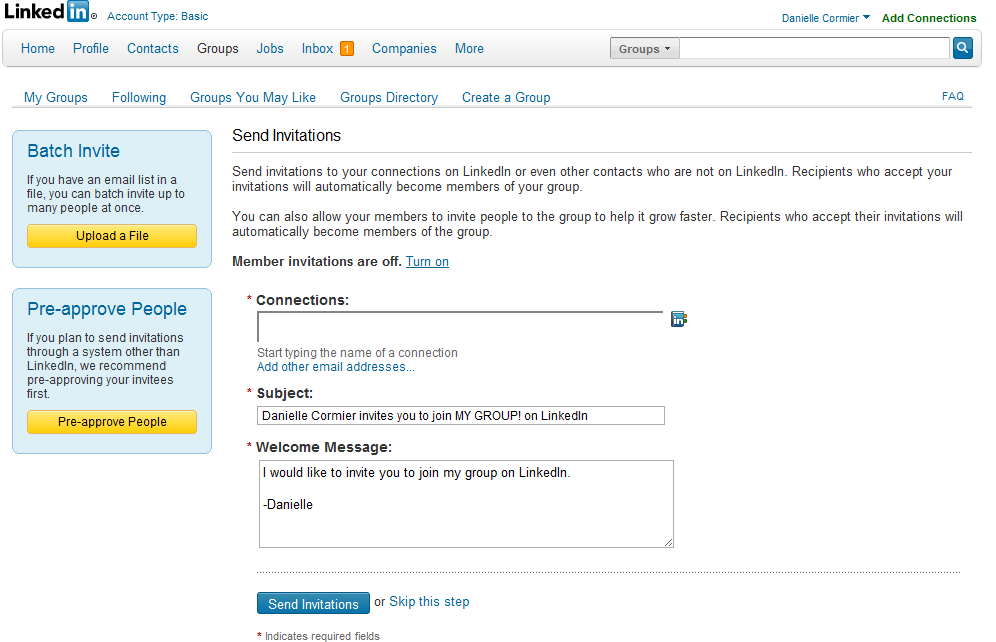
Task: Click the Pre-approve People heading
Action: click(x=107, y=309)
